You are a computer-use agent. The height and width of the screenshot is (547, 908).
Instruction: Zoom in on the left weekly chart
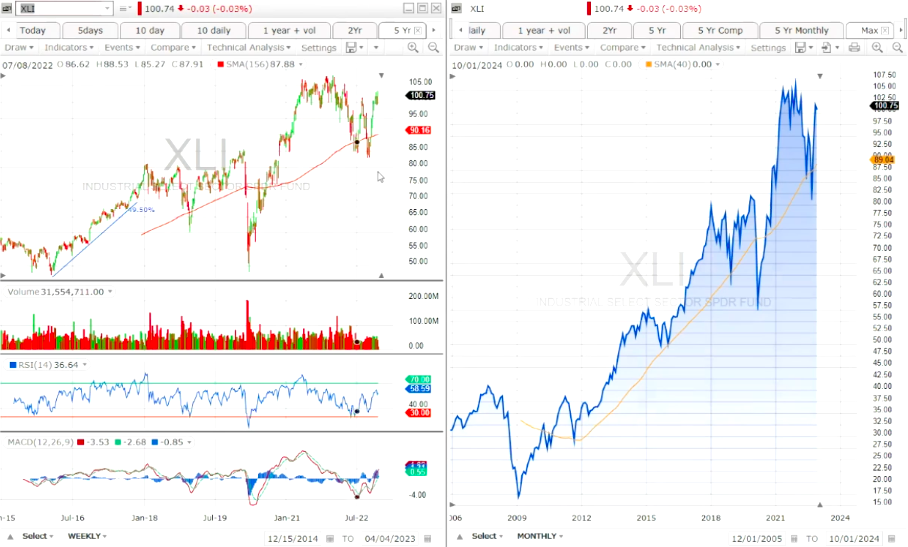pos(413,47)
